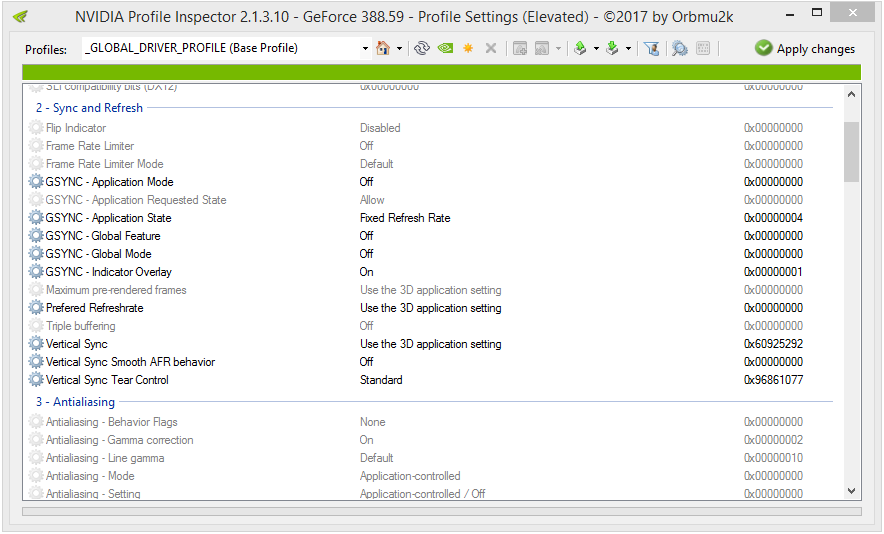This screenshot has height=534, width=884.
Task: Click gear icon of GSYNC - Global Mode
Action: tap(36, 254)
